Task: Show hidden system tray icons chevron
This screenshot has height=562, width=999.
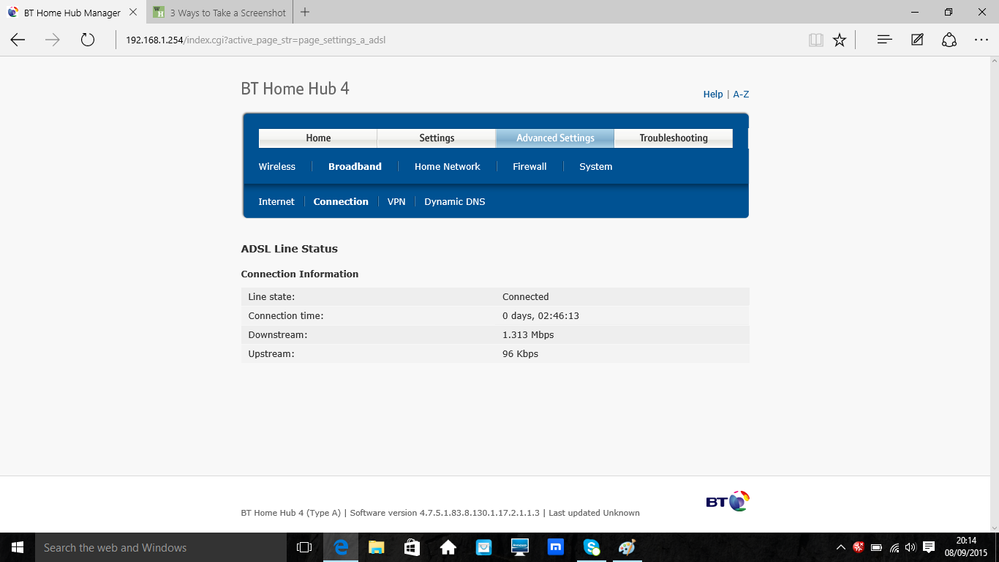Action: tap(840, 547)
